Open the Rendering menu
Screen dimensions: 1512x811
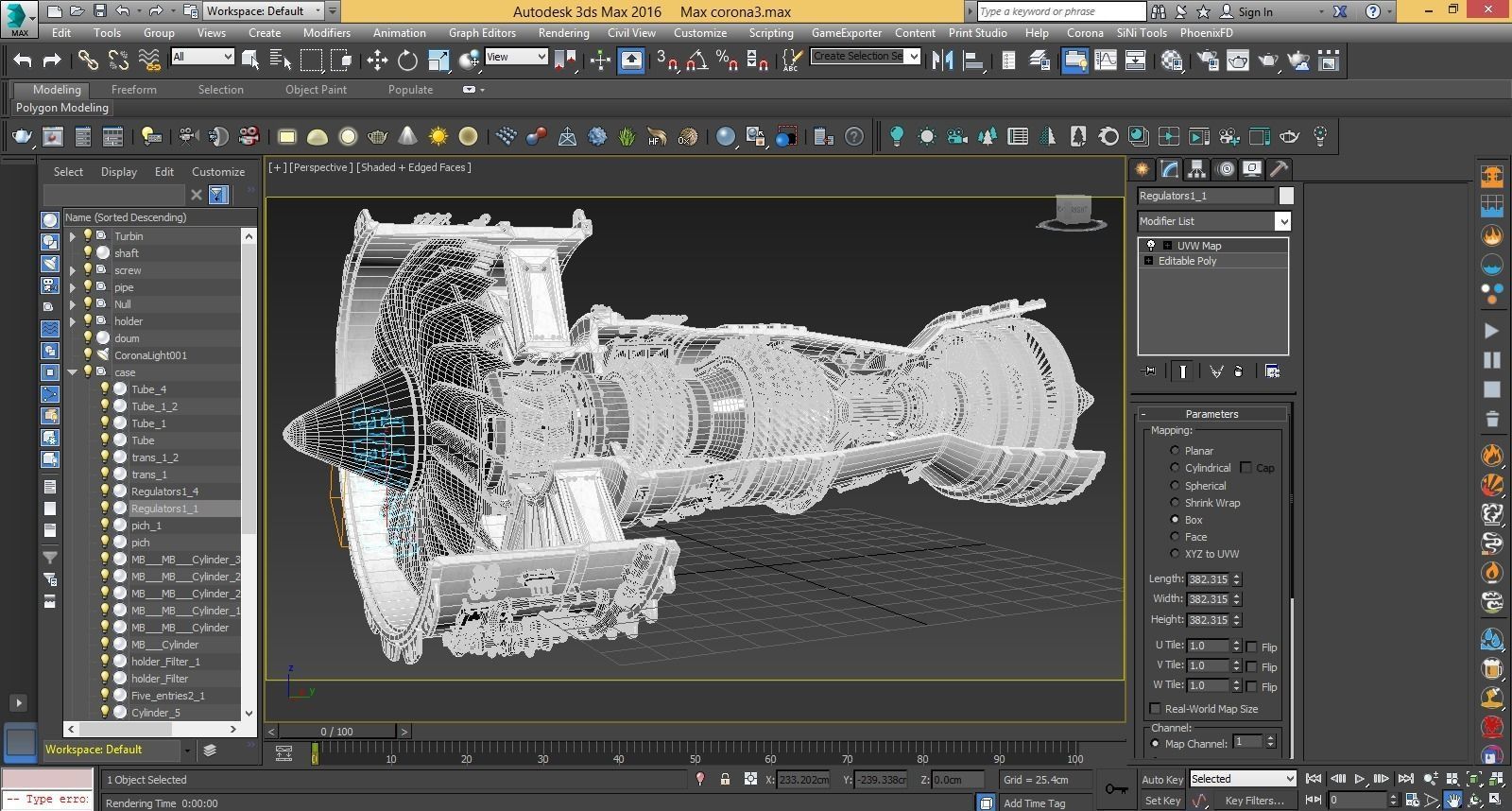(563, 32)
